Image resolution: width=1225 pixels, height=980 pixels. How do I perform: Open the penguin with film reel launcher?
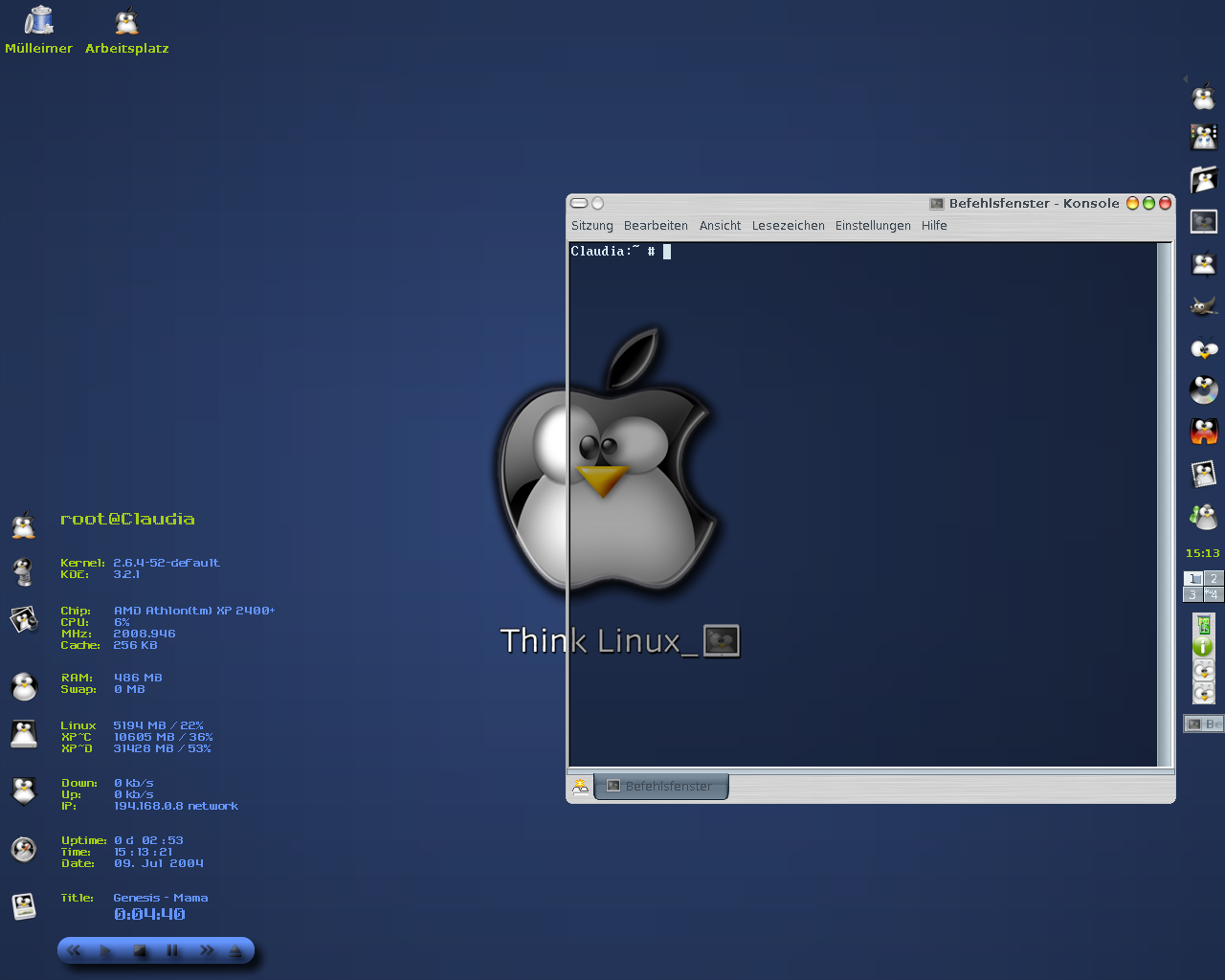tap(1203, 138)
